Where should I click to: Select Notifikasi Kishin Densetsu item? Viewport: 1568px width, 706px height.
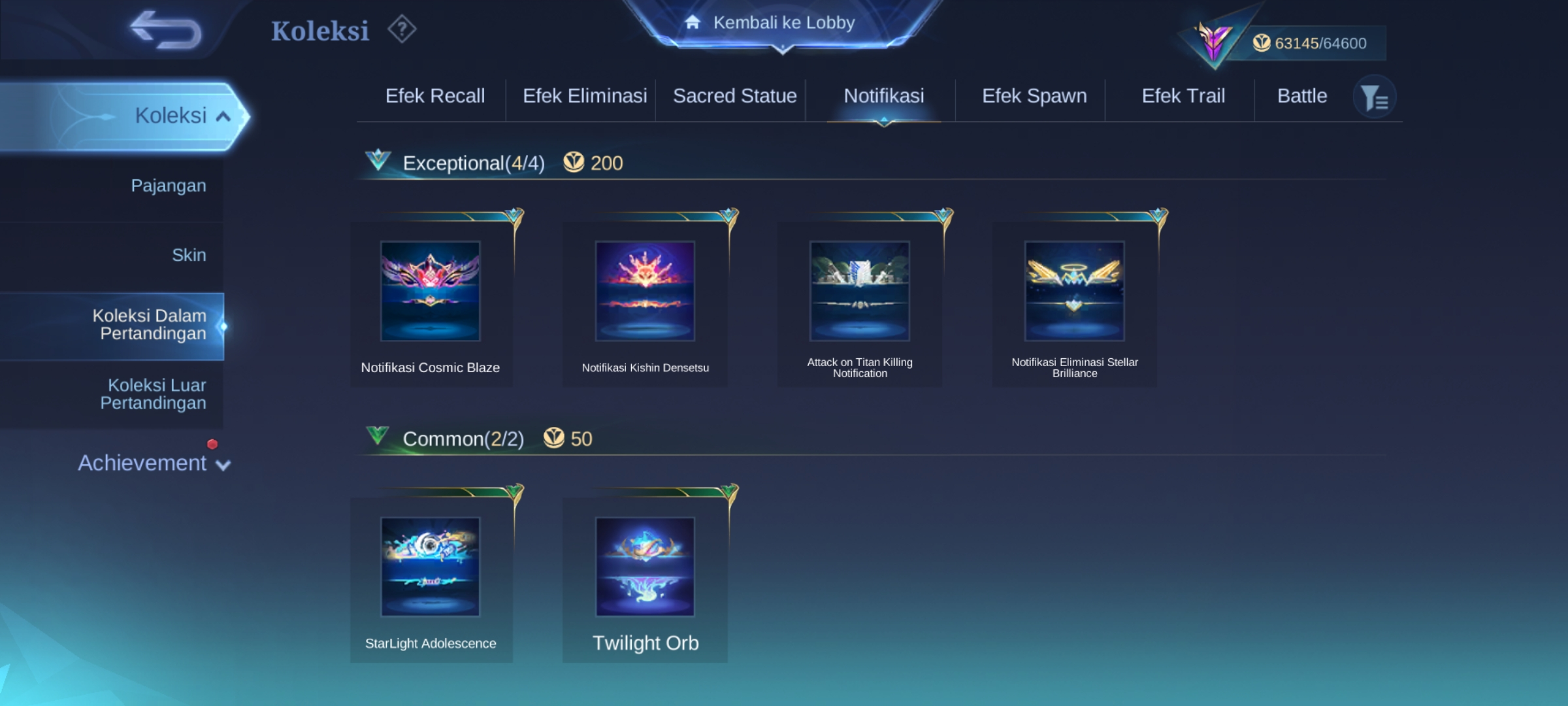pos(645,304)
